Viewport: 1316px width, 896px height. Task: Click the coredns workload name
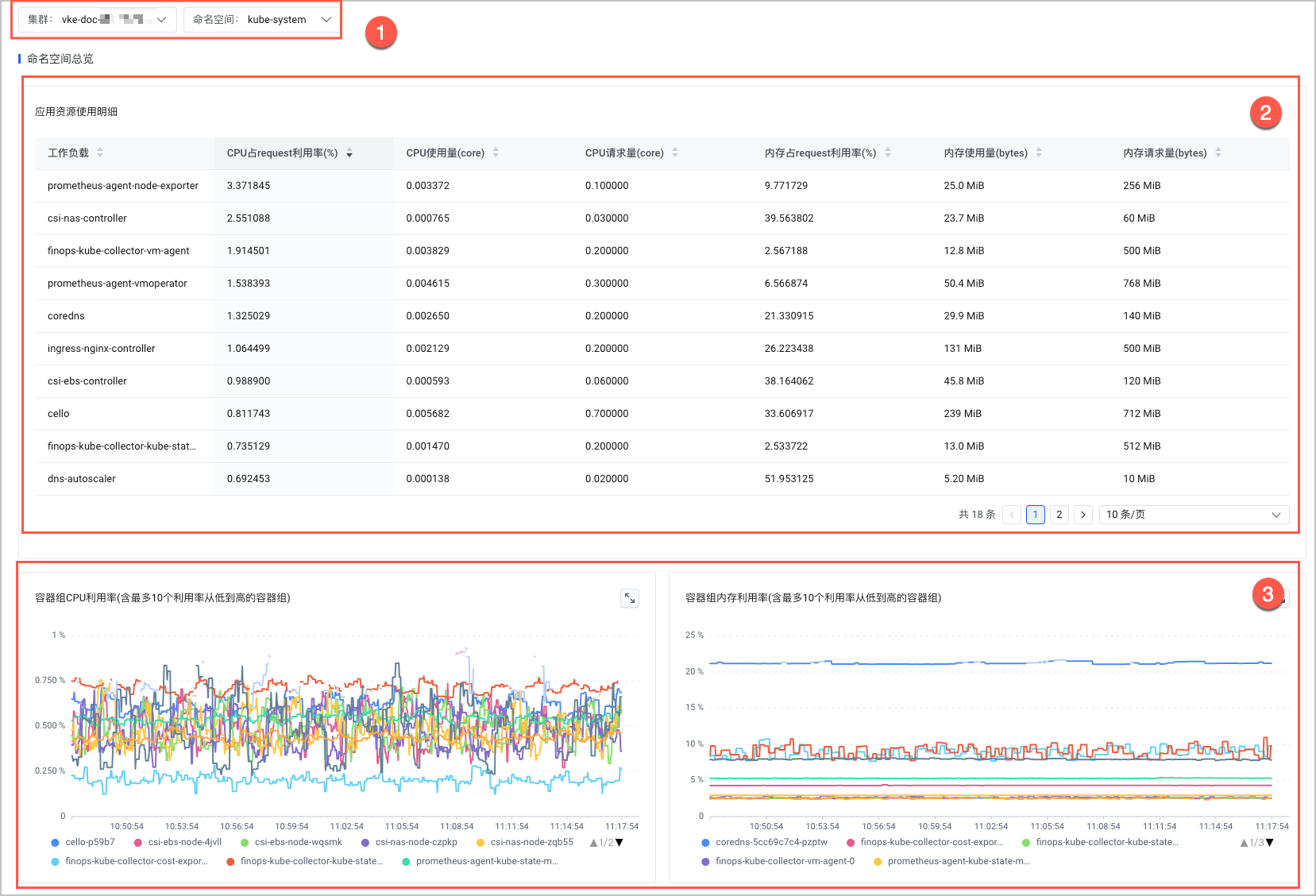pyautogui.click(x=66, y=316)
